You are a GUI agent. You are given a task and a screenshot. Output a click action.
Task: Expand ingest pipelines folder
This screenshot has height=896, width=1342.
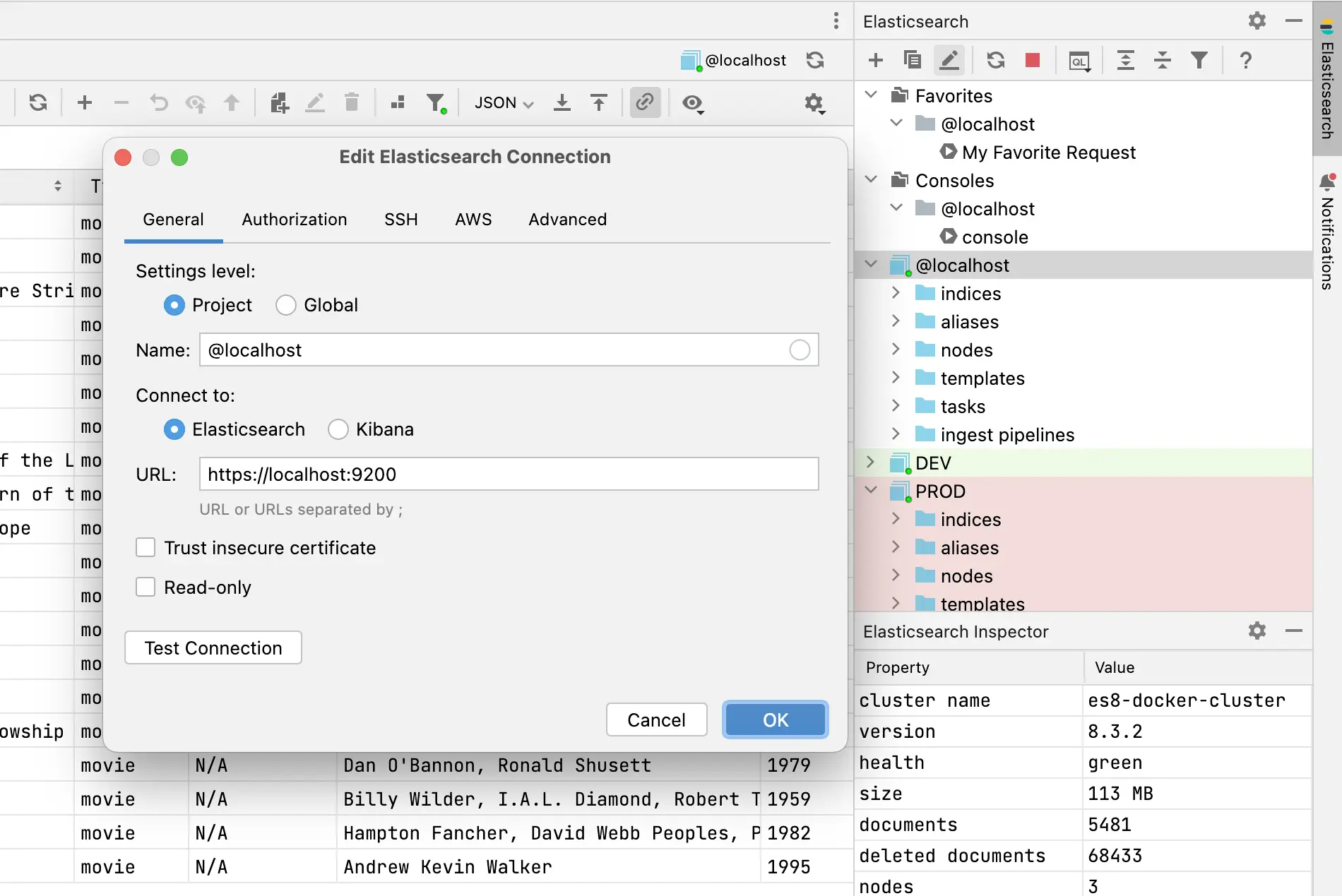tap(896, 434)
